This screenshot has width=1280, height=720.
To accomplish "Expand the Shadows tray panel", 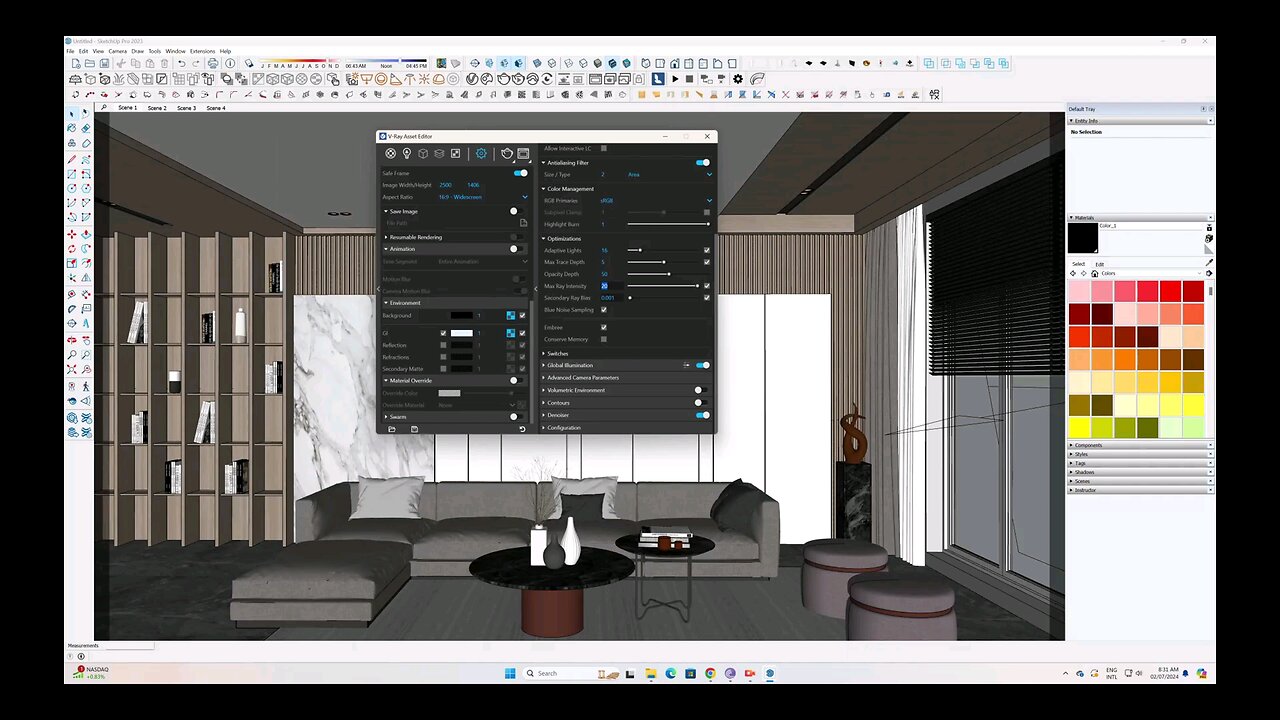I will coord(1140,472).
